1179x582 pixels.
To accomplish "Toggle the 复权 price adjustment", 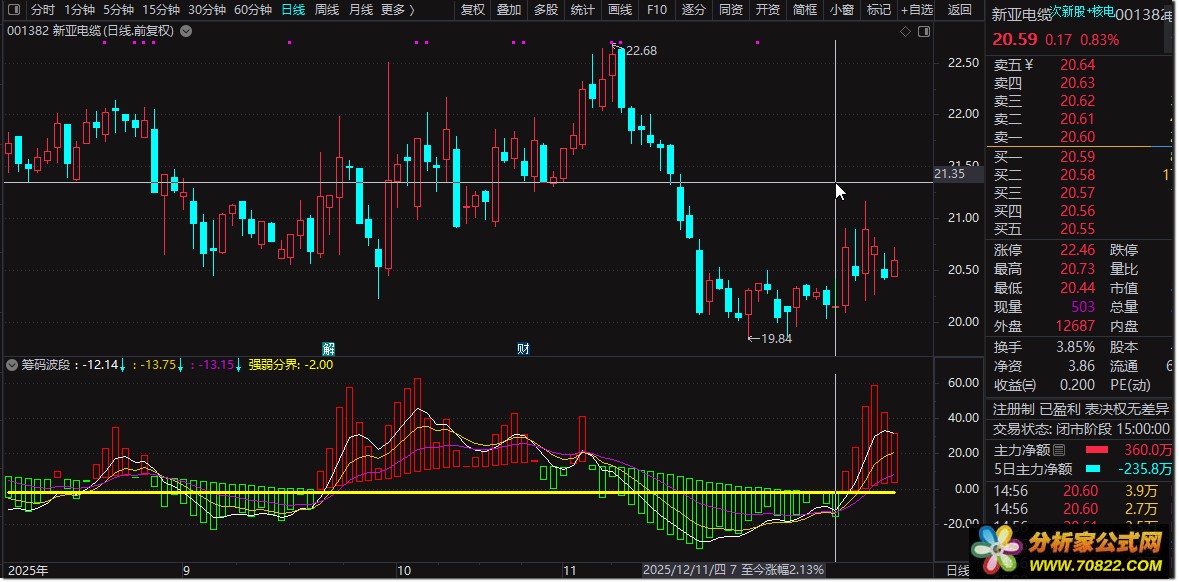I will pyautogui.click(x=473, y=10).
